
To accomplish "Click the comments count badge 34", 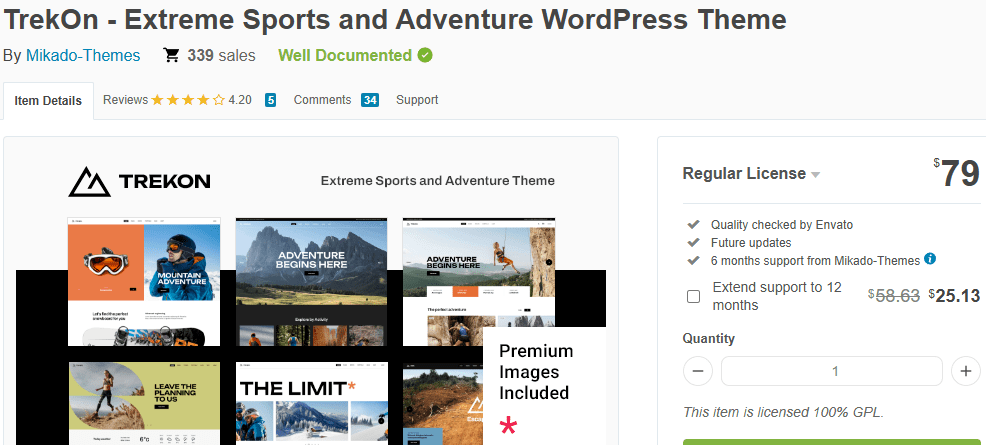I will click(370, 100).
